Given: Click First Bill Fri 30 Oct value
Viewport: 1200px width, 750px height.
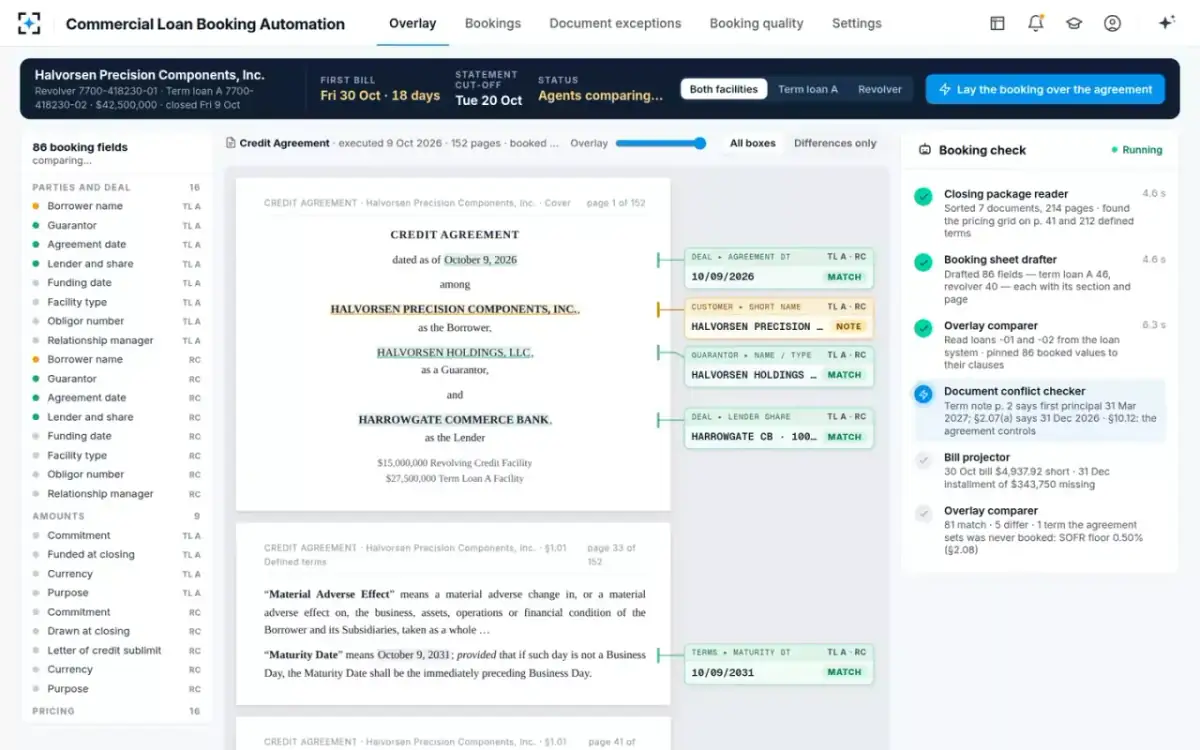Looking at the screenshot, I should point(380,96).
